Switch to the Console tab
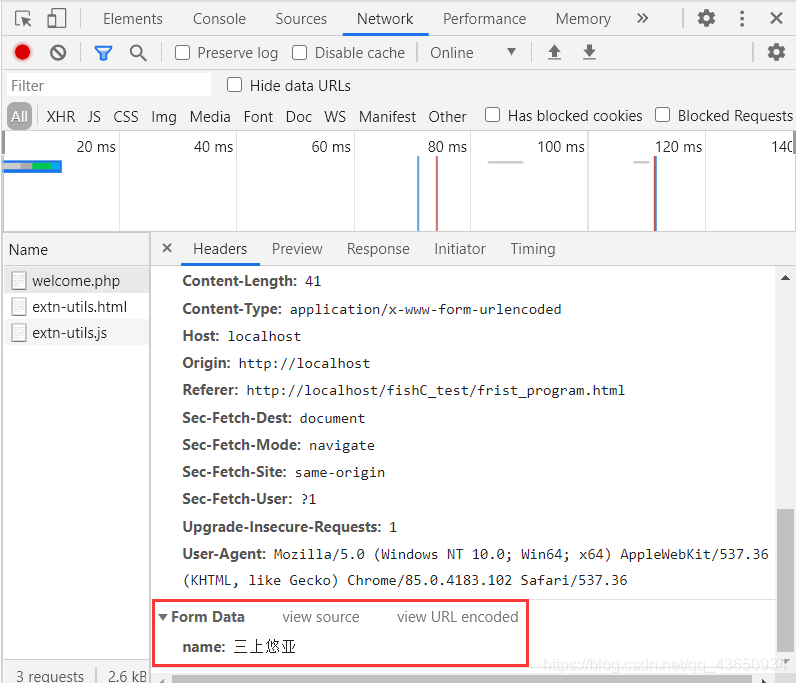 [219, 19]
